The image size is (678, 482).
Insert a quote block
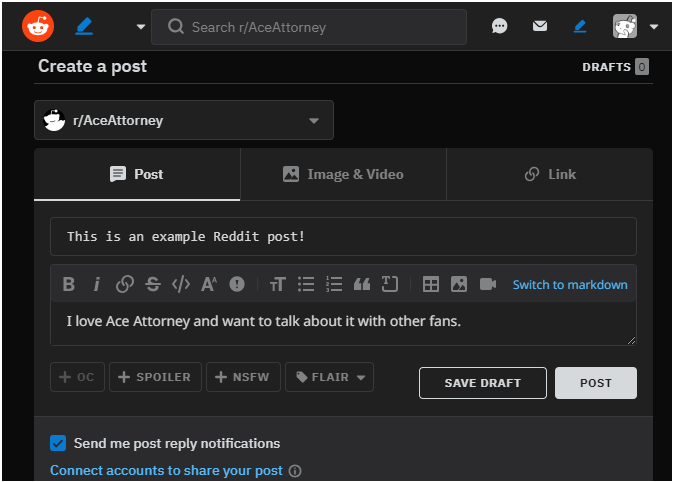(x=362, y=284)
